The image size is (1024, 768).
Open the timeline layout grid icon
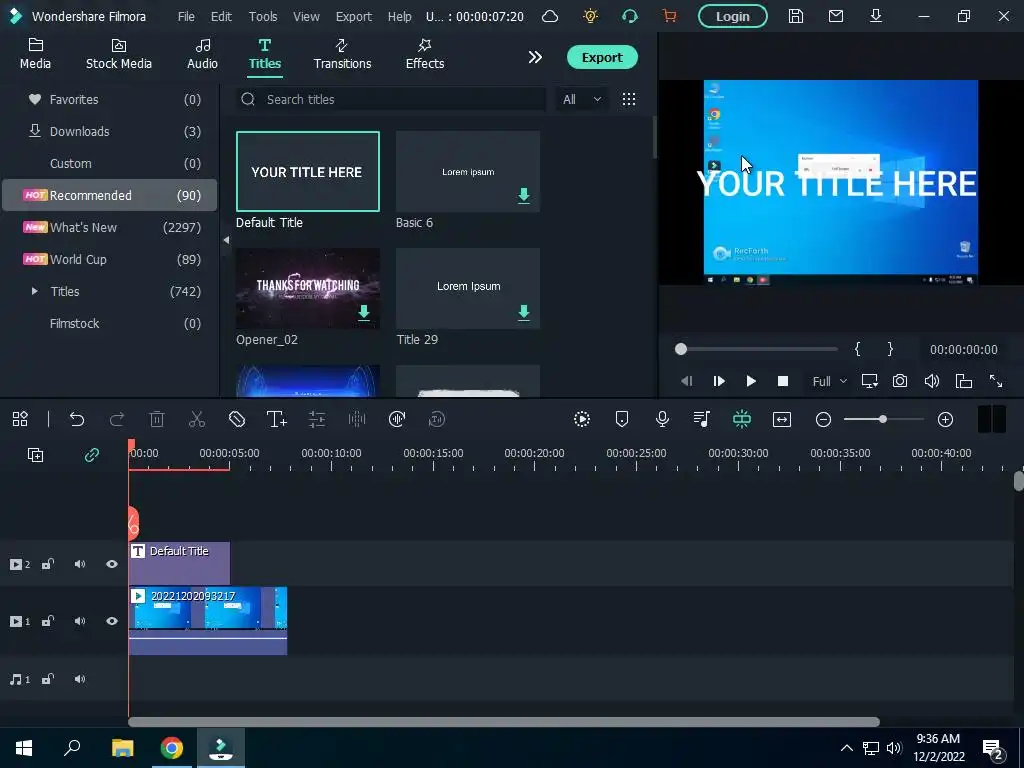(20, 419)
